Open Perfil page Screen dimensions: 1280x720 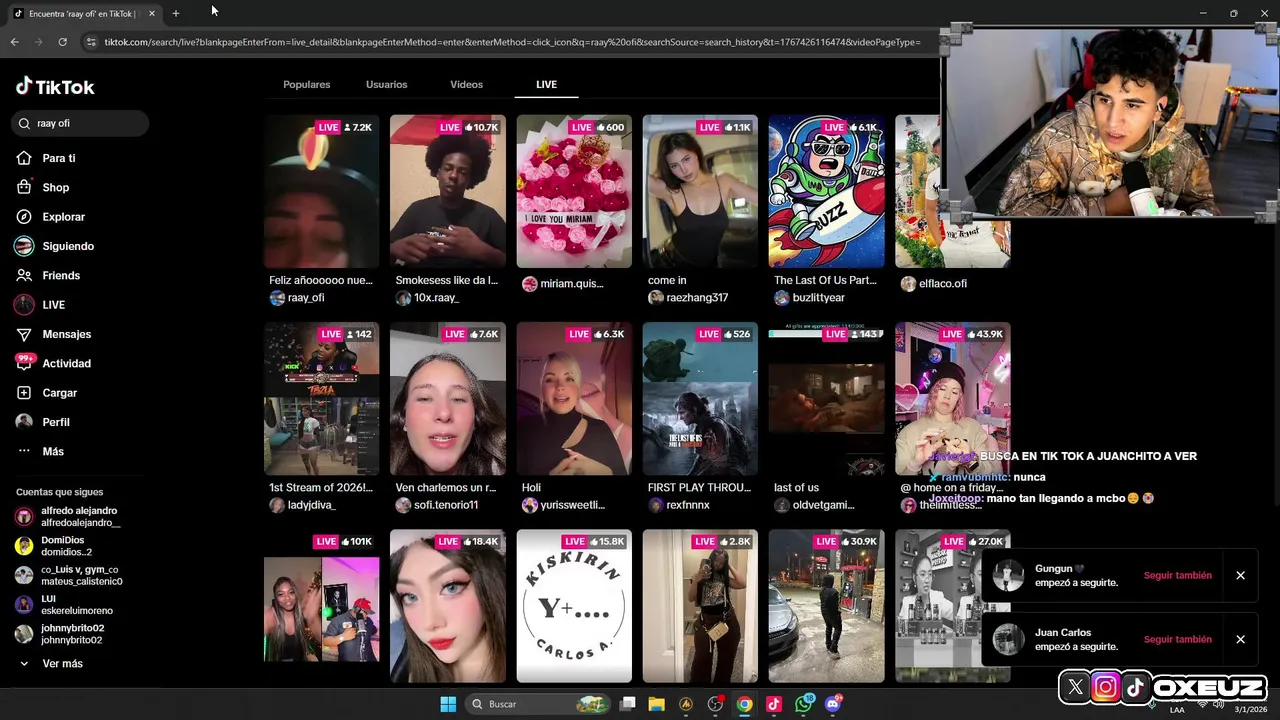tap(55, 422)
